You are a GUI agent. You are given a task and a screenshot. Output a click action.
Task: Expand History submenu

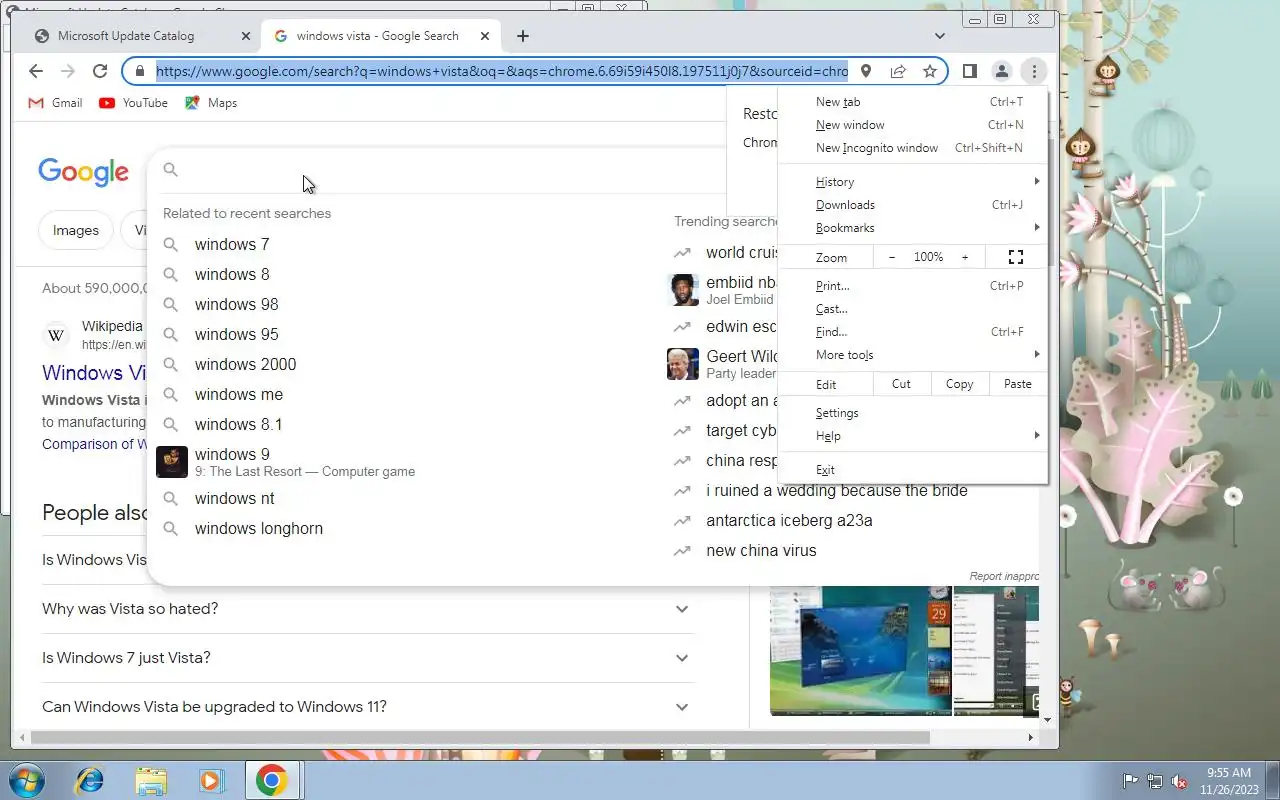pos(913,182)
